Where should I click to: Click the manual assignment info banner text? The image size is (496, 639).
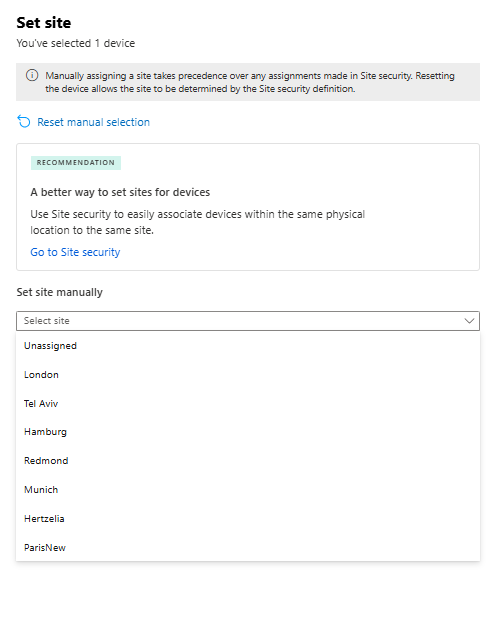pos(250,82)
